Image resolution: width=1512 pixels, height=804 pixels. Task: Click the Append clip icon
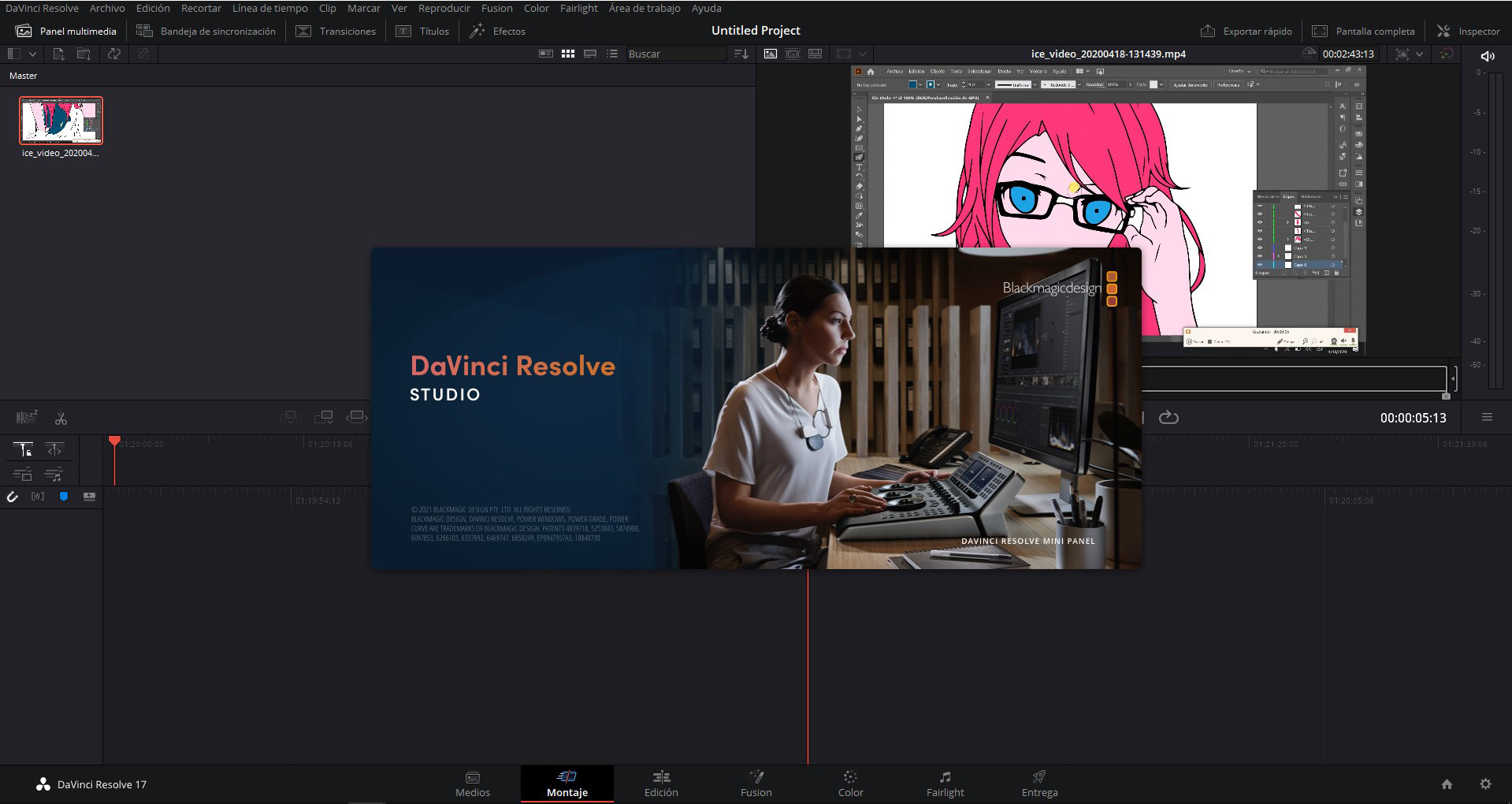tap(324, 417)
